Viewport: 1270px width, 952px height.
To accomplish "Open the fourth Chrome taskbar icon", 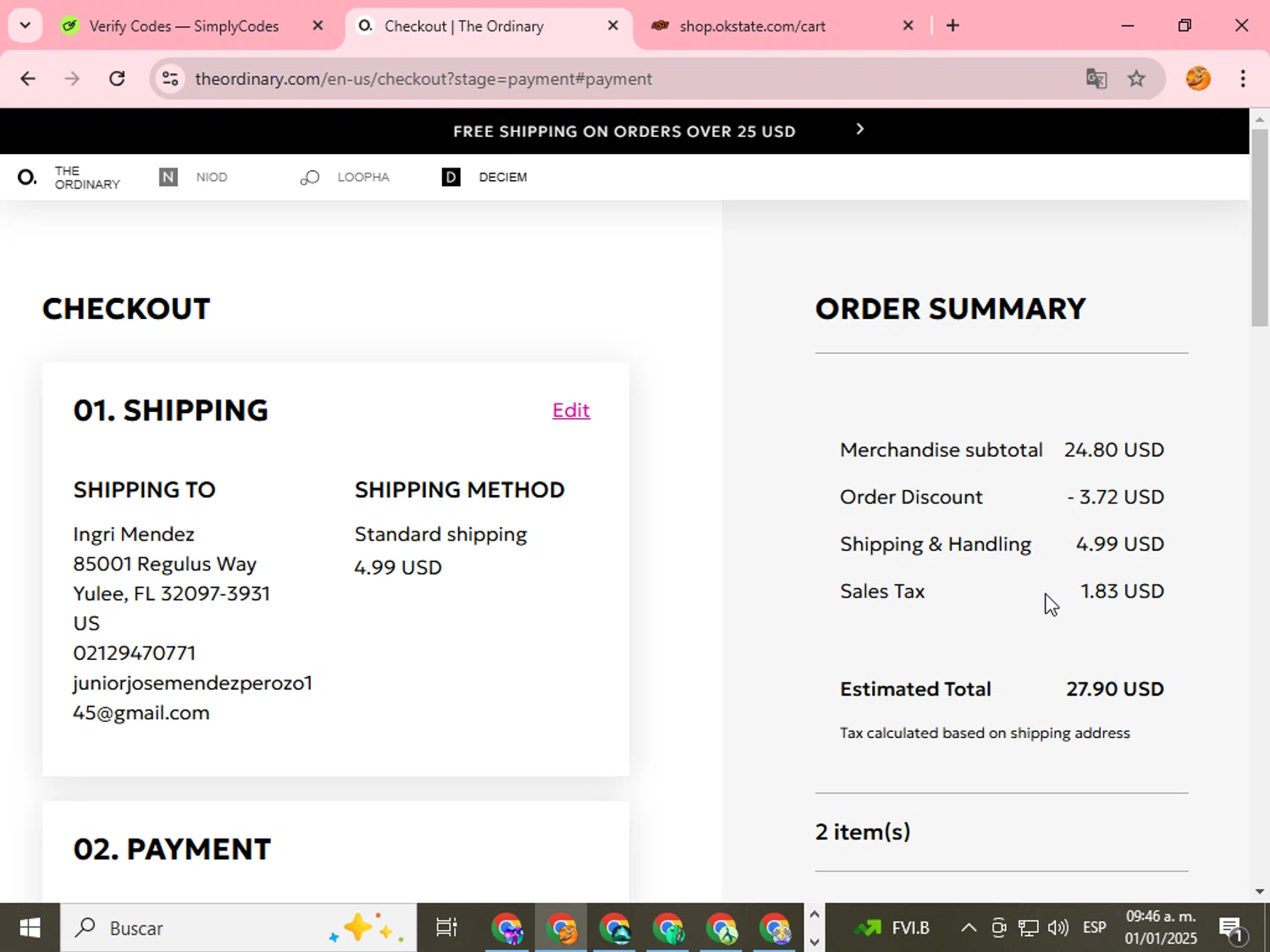I will click(x=668, y=928).
